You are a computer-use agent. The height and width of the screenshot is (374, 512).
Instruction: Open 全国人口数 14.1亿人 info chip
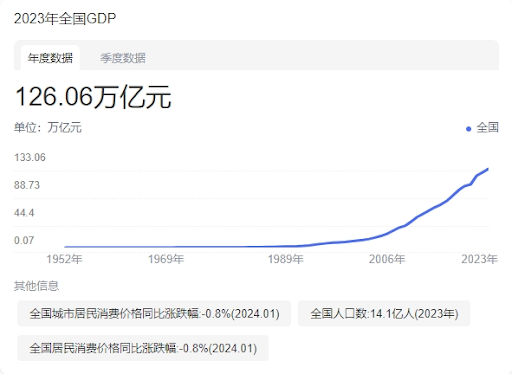tap(384, 313)
